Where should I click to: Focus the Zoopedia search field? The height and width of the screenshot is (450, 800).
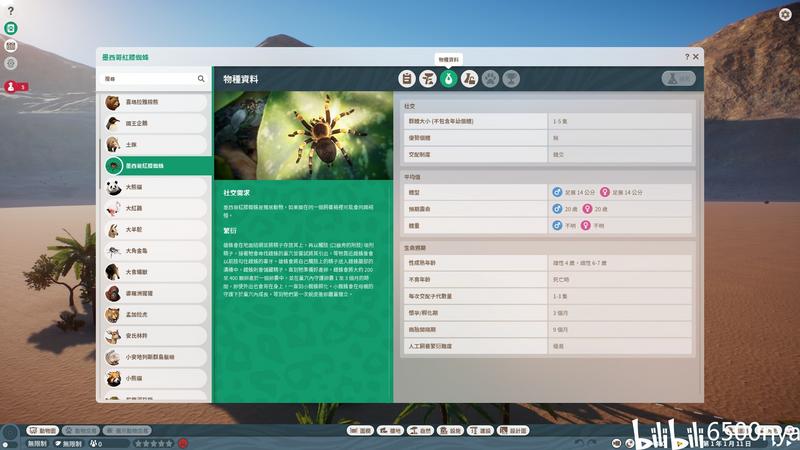point(154,79)
